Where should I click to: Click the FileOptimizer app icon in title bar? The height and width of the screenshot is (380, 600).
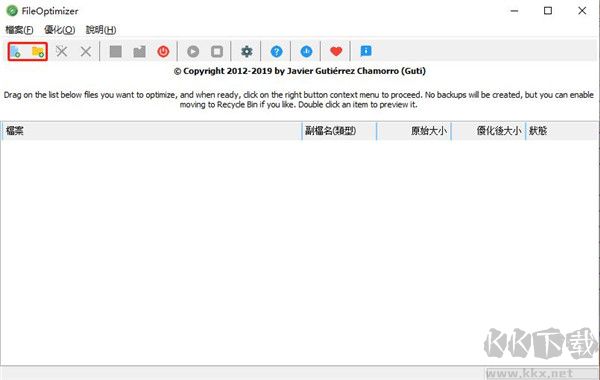[x=12, y=11]
